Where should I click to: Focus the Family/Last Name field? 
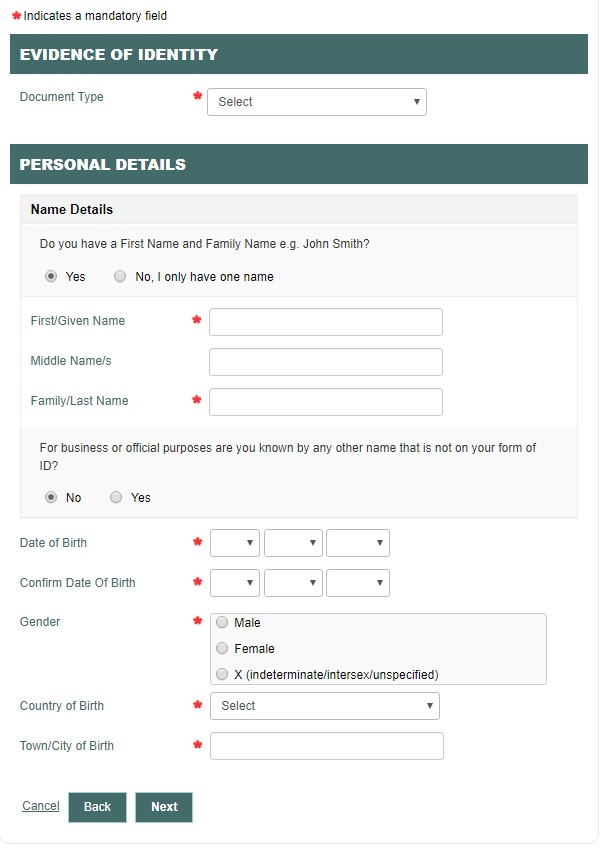pos(325,401)
